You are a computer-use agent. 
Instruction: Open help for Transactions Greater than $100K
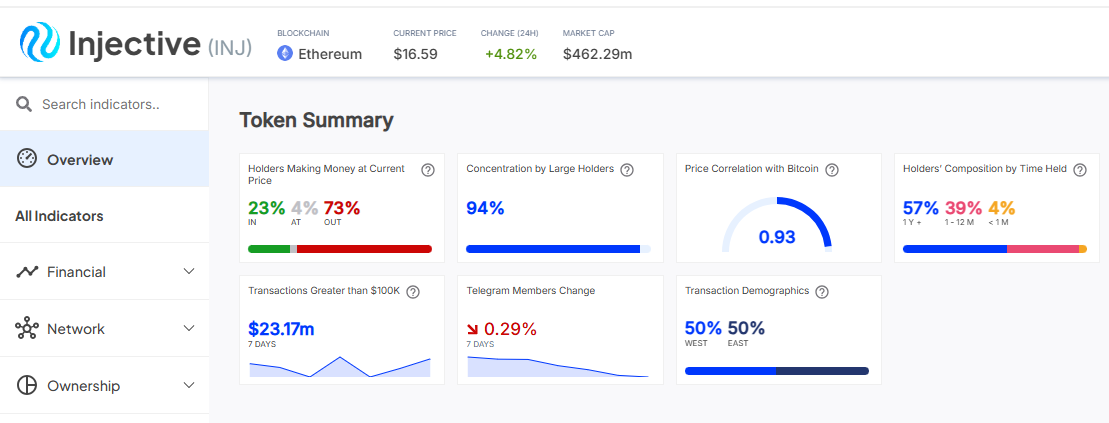(x=413, y=291)
